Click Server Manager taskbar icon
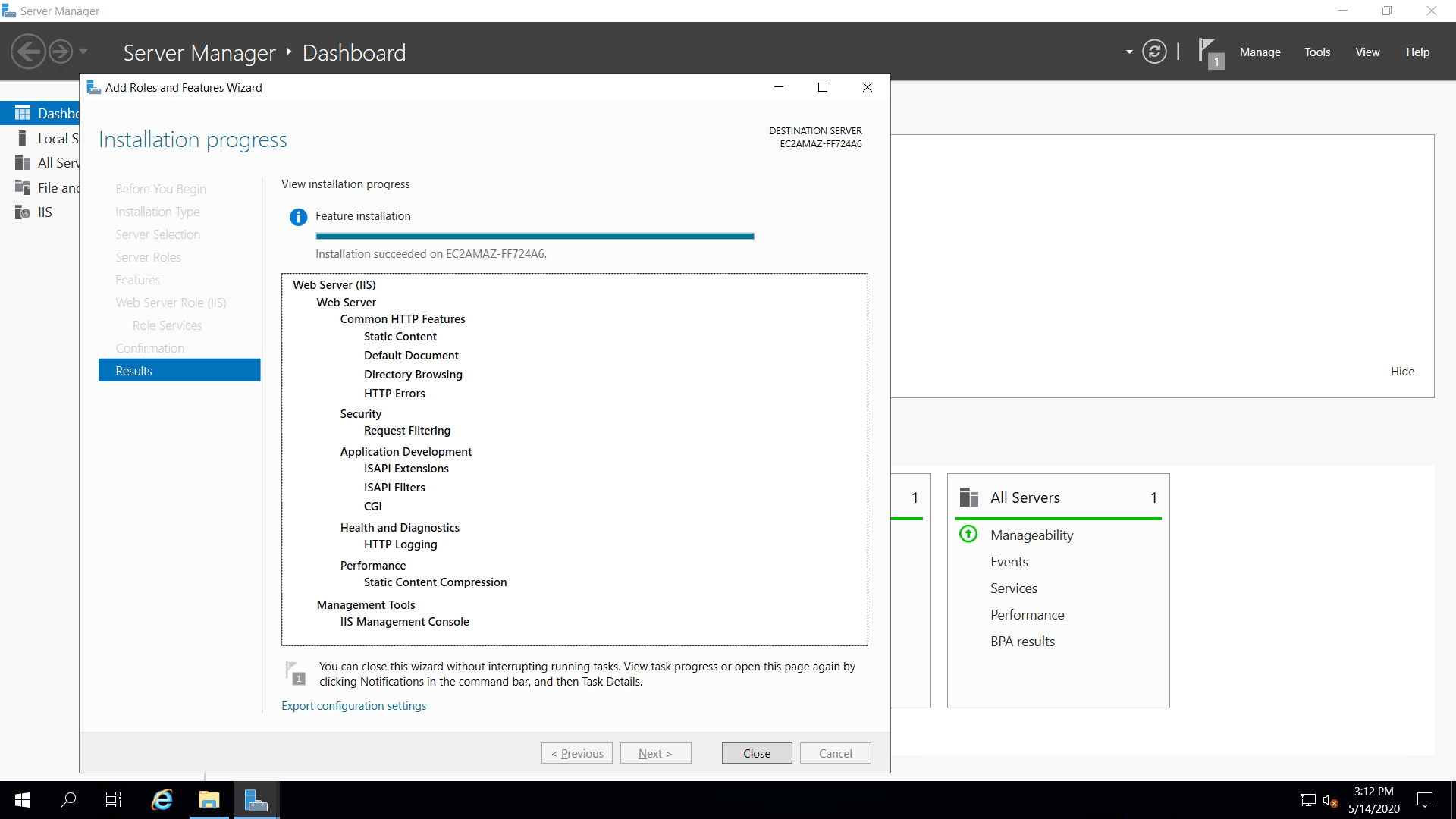Screen dimensions: 1456x819 click(256, 800)
